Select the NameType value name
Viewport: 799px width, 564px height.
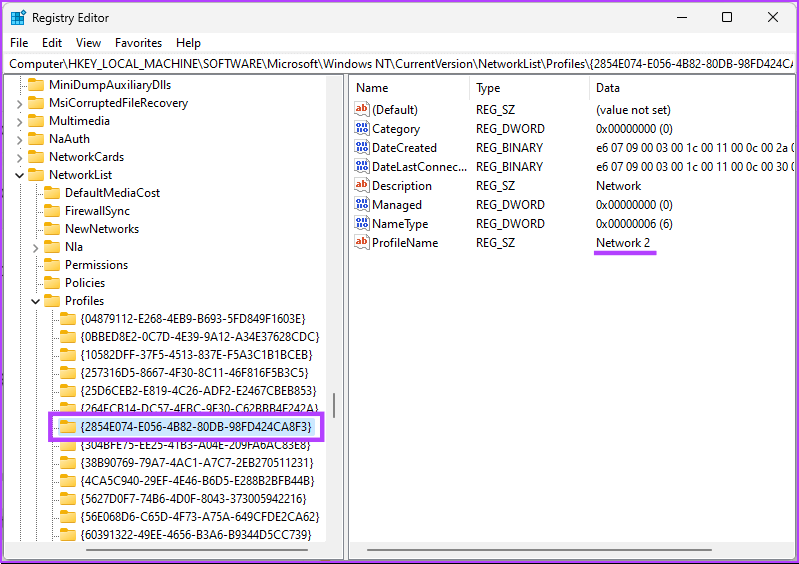tap(400, 224)
